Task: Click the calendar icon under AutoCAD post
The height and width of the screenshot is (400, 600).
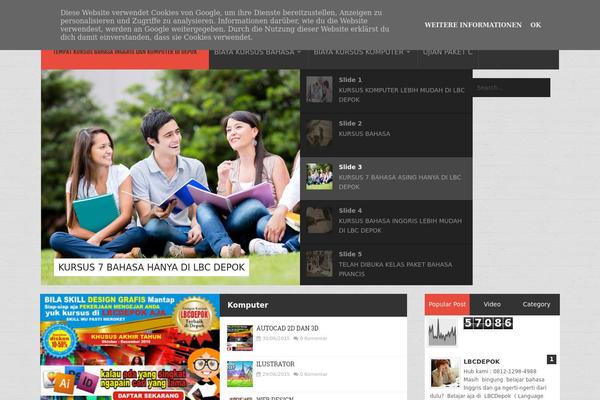Action: [258, 339]
